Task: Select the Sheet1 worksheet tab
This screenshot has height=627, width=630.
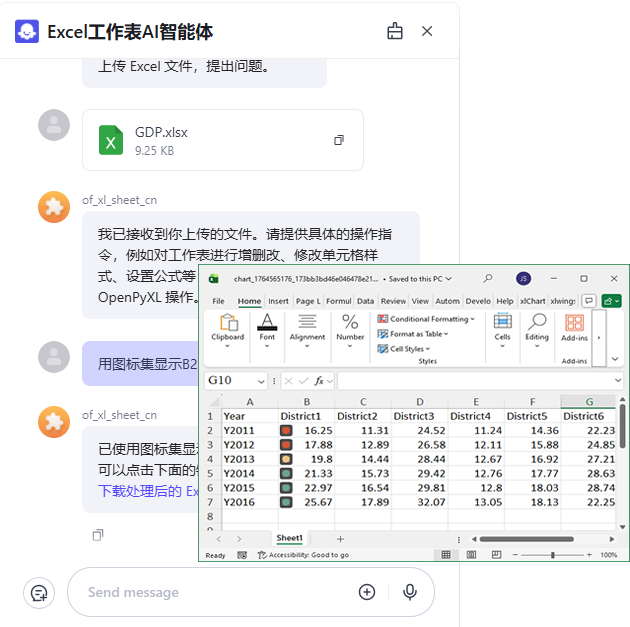Action: coord(289,538)
